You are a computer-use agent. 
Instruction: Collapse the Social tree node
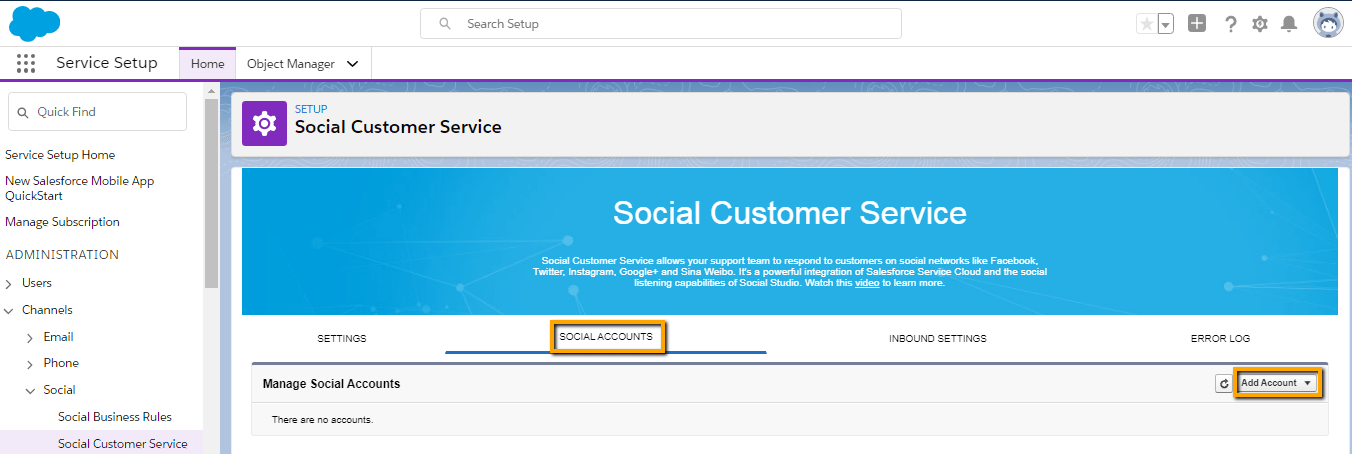(30, 391)
